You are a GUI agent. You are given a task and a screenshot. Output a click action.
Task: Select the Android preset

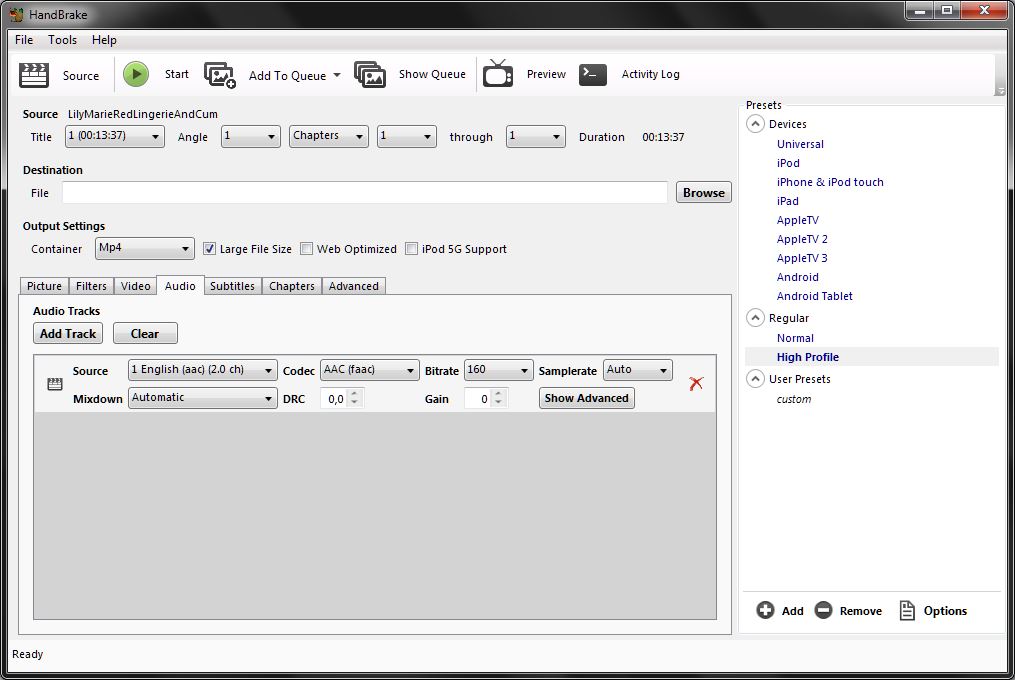point(798,277)
